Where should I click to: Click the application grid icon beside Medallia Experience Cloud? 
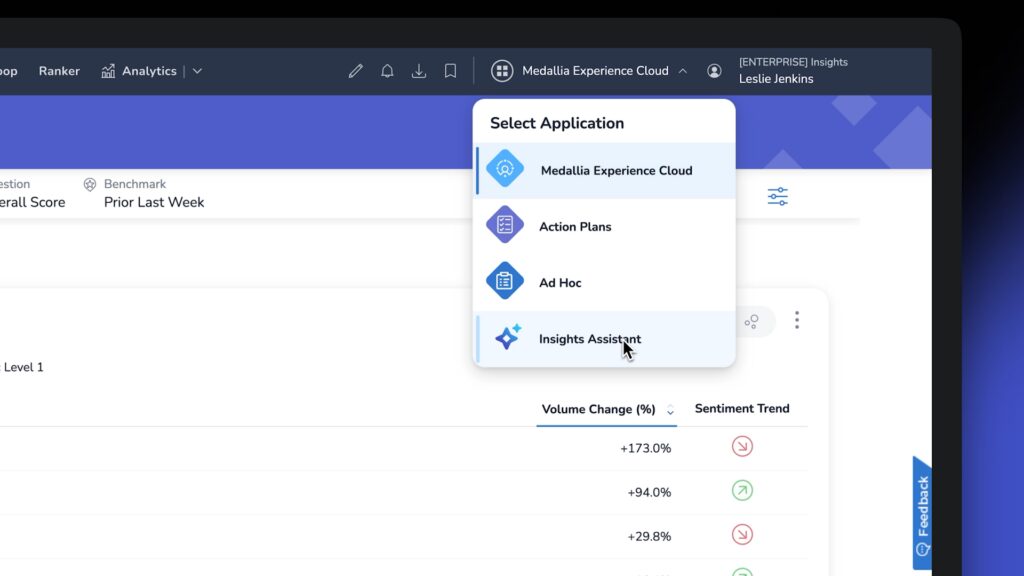tap(502, 71)
